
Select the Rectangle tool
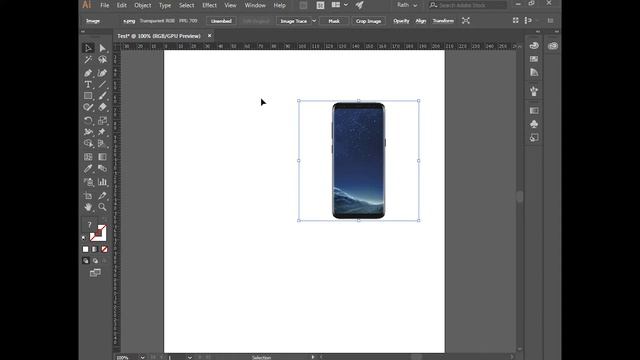click(x=88, y=96)
